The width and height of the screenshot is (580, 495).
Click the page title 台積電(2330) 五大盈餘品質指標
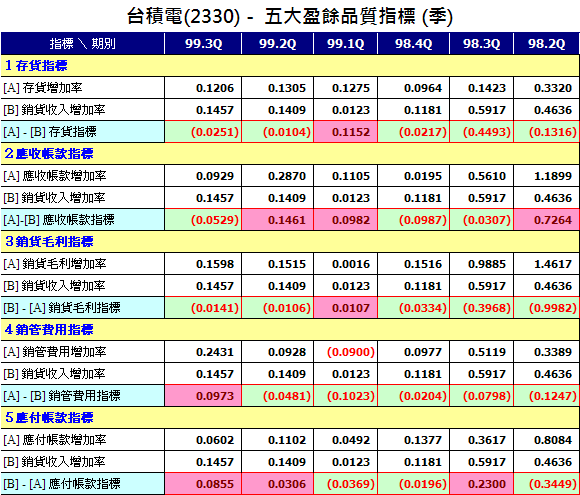tap(290, 16)
